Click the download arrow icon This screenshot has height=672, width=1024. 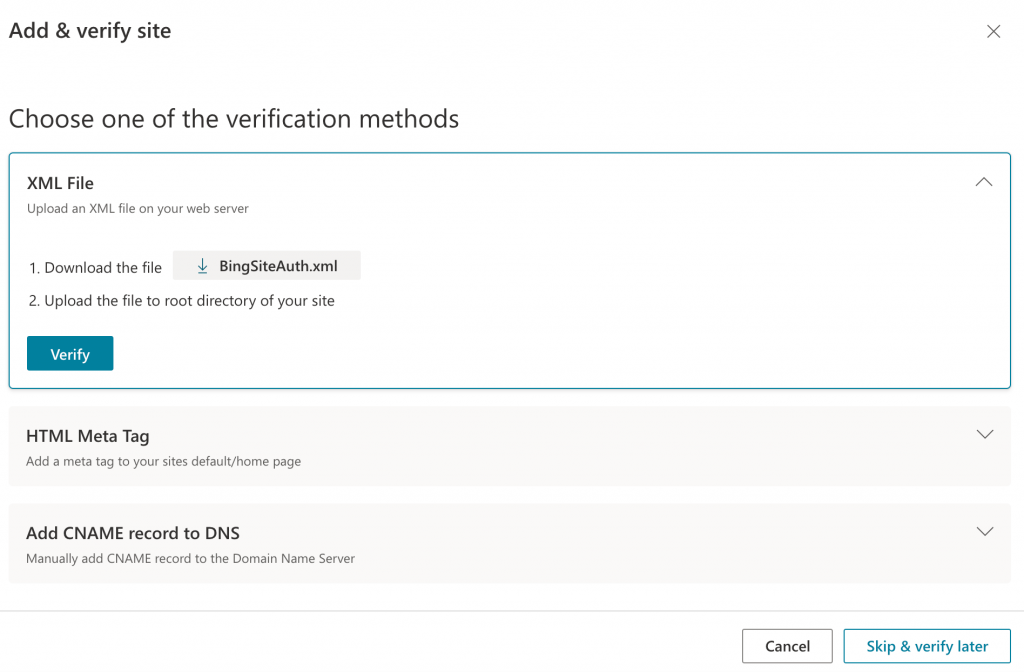click(x=202, y=266)
